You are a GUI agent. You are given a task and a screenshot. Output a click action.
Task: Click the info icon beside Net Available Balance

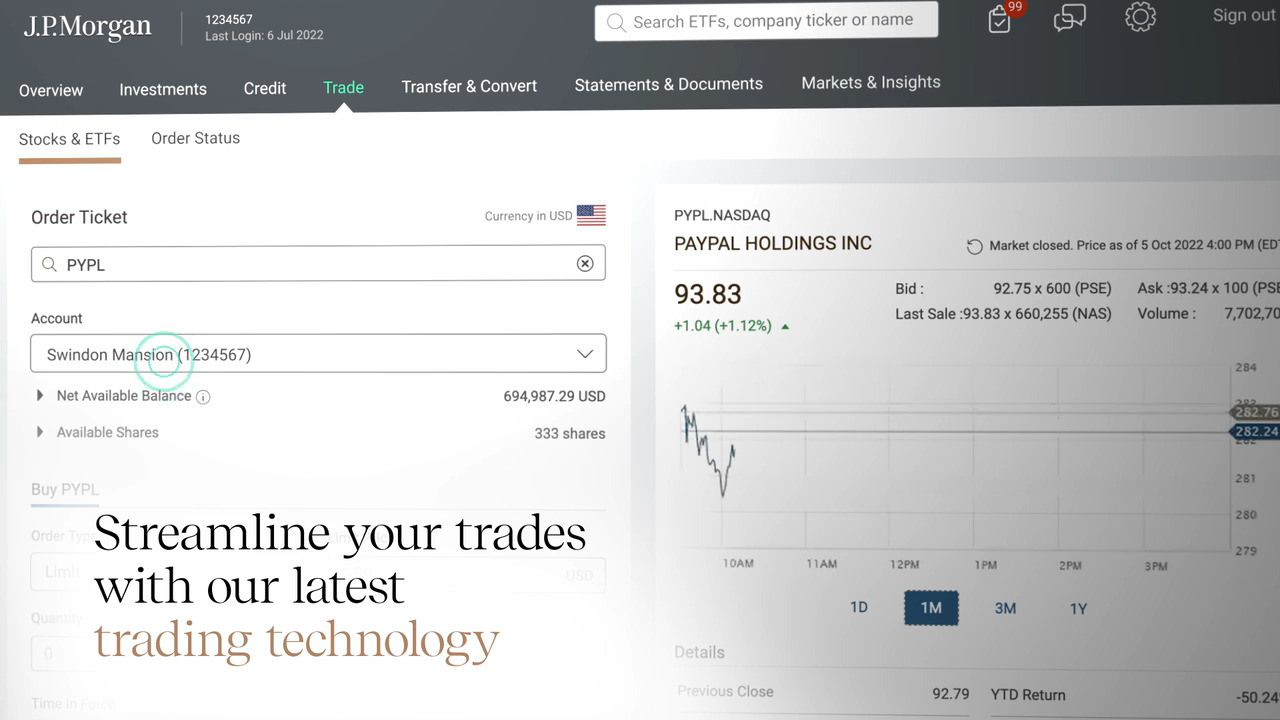pyautogui.click(x=203, y=396)
